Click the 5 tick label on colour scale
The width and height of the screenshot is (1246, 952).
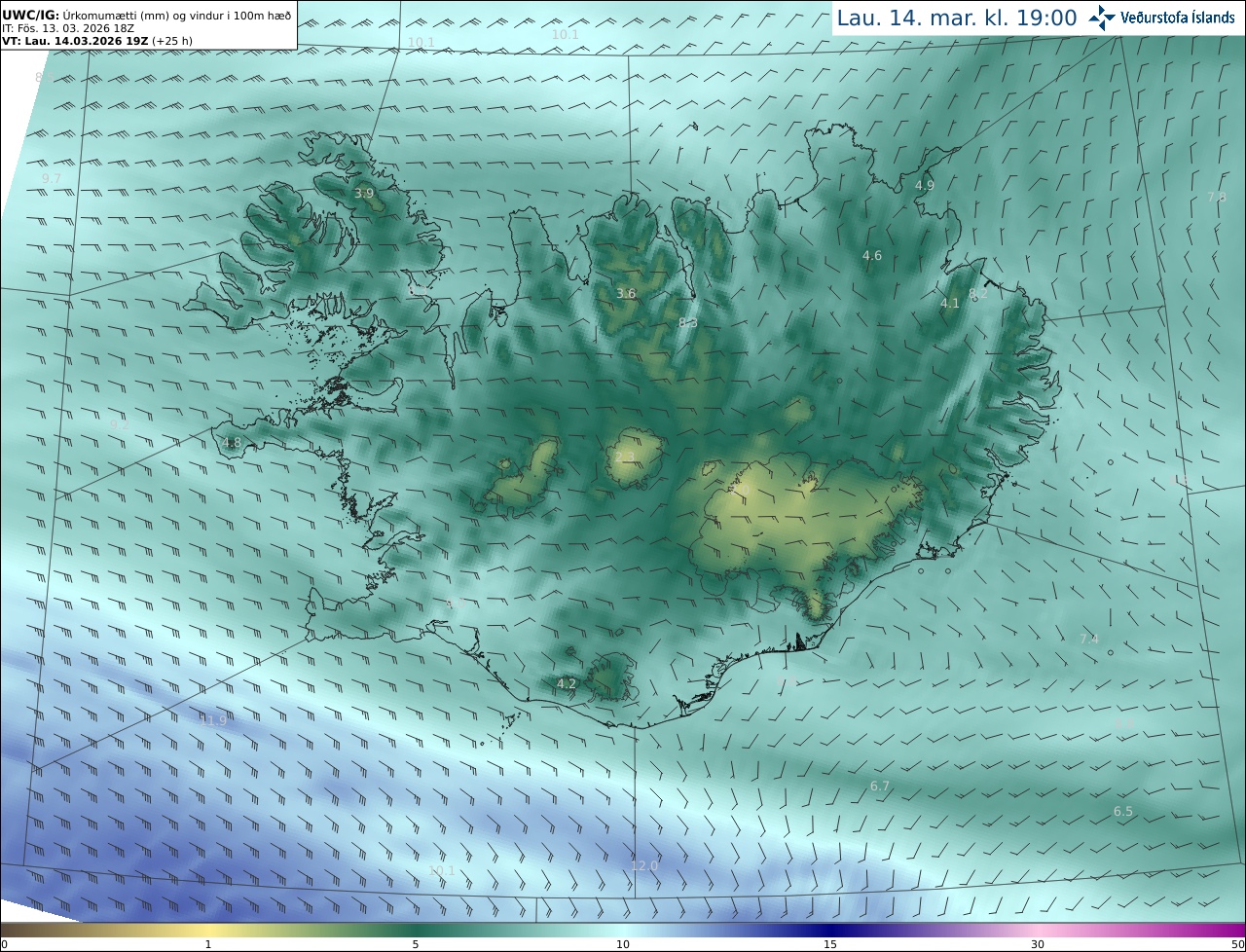(x=416, y=944)
